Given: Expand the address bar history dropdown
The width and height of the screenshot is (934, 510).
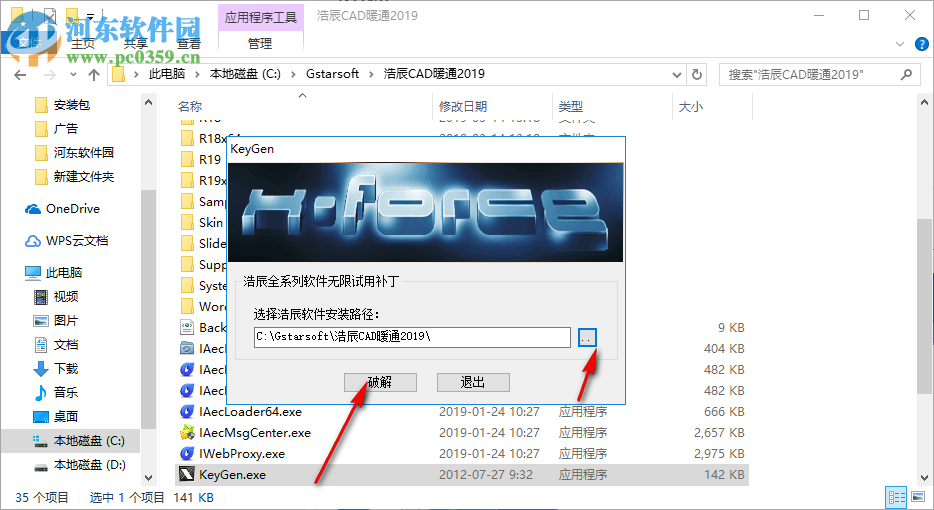Looking at the screenshot, I should (677, 75).
